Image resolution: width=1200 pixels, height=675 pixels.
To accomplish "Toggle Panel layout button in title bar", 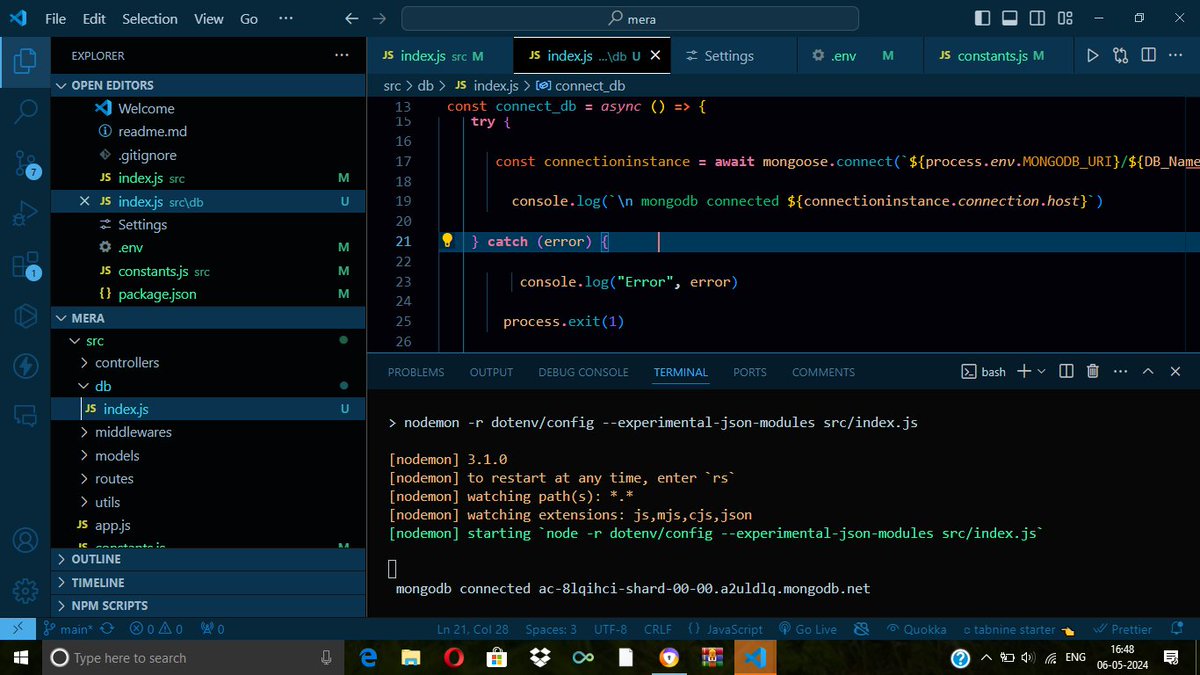I will (1009, 18).
